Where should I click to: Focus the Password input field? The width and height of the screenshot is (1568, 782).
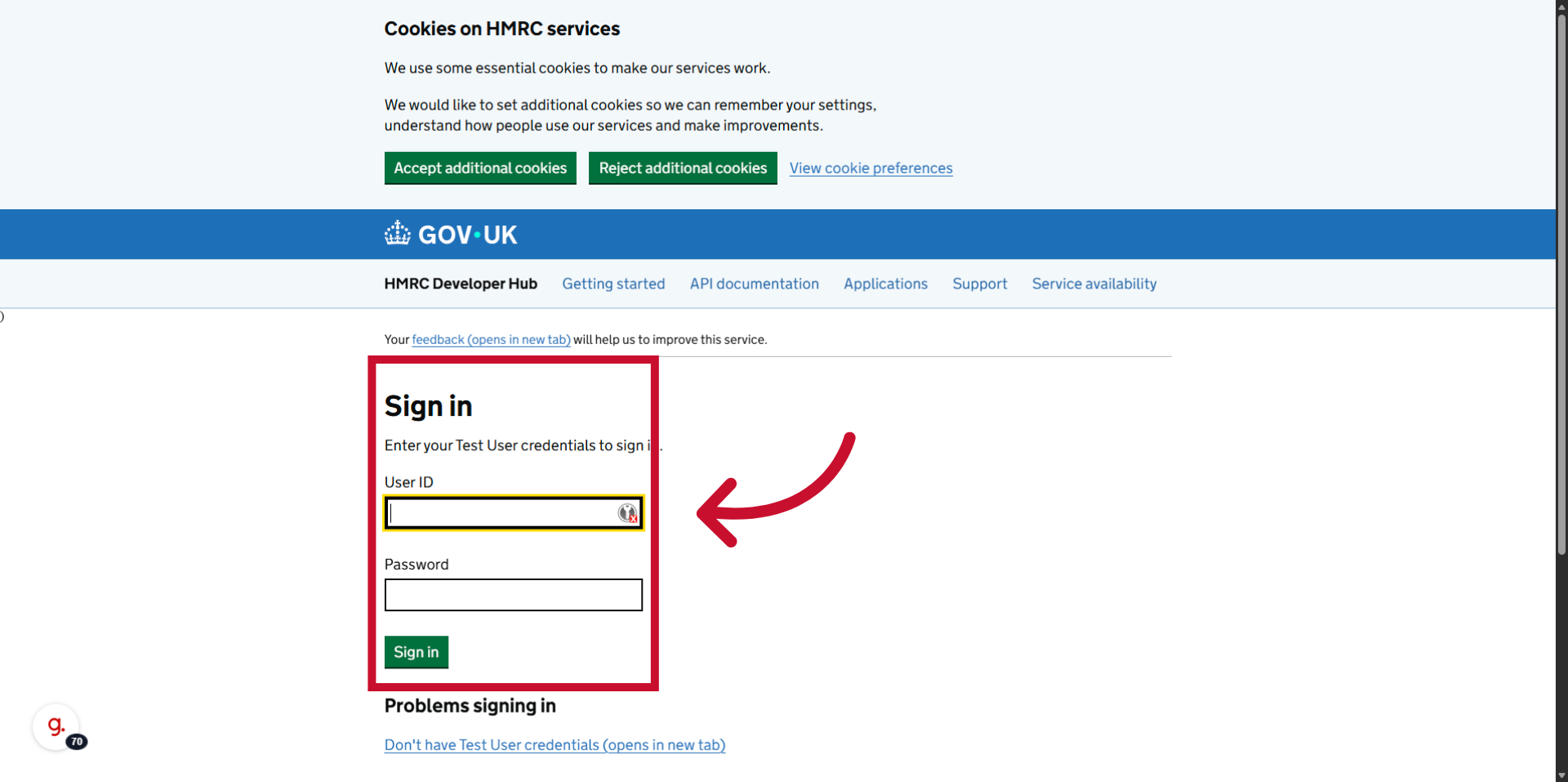514,595
